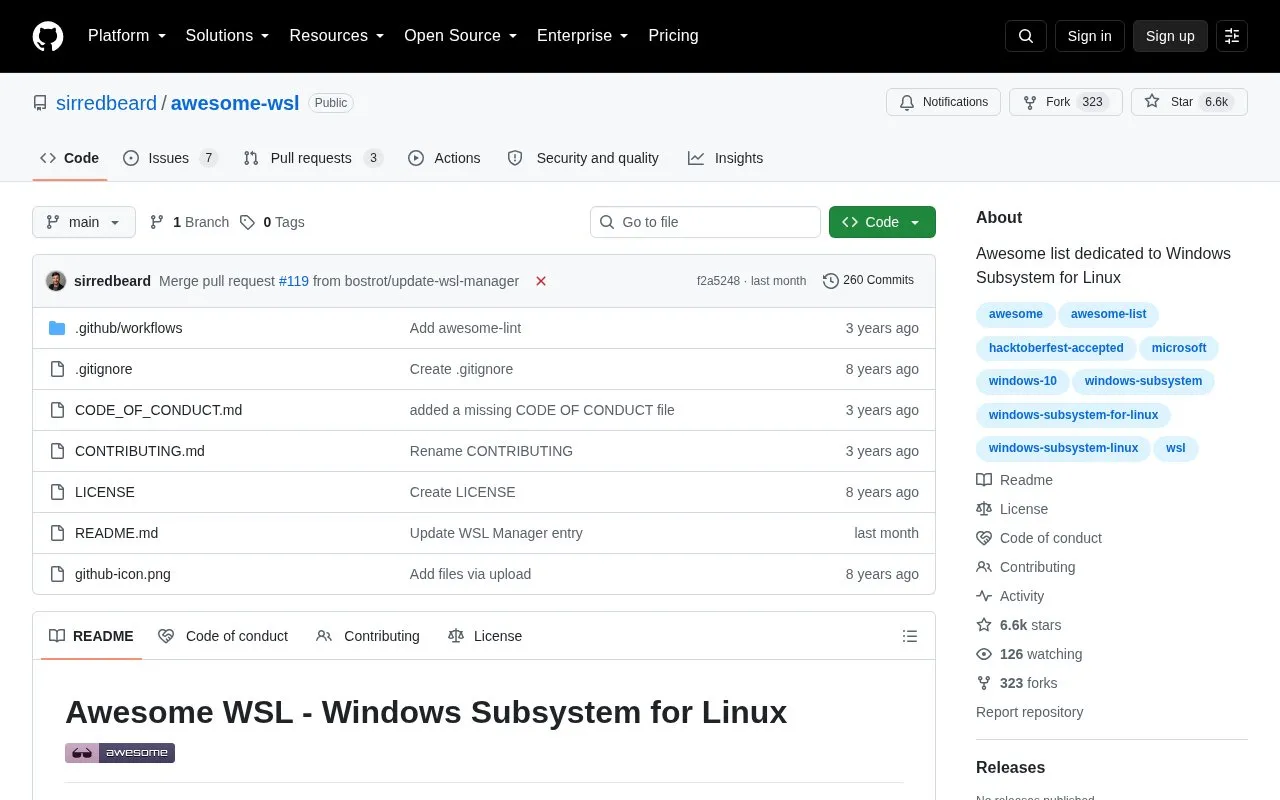Switch to README Code of conduct tab
This screenshot has width=1280, height=800.
pyautogui.click(x=223, y=636)
